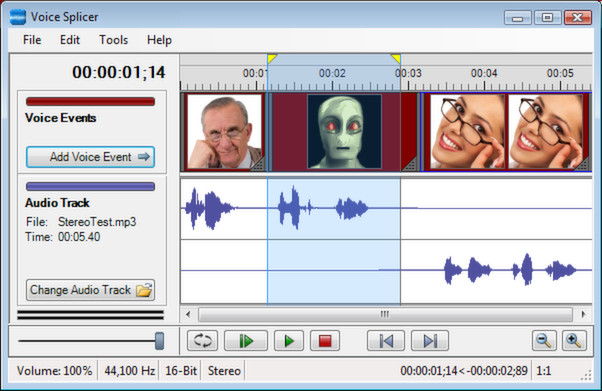This screenshot has height=391, width=602.
Task: Open the Edit menu
Action: [x=69, y=40]
